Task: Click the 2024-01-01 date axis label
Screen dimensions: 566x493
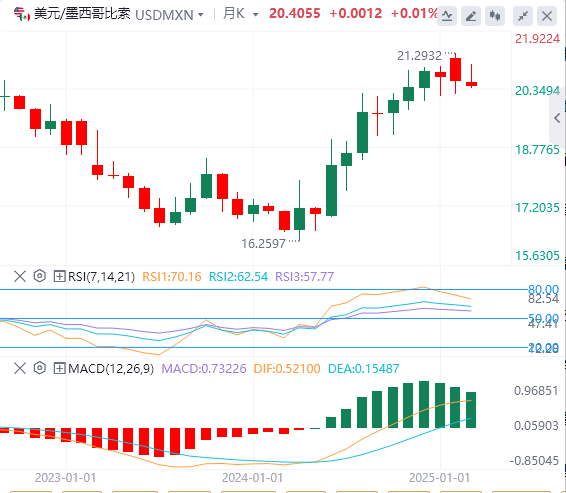Action: (x=252, y=478)
